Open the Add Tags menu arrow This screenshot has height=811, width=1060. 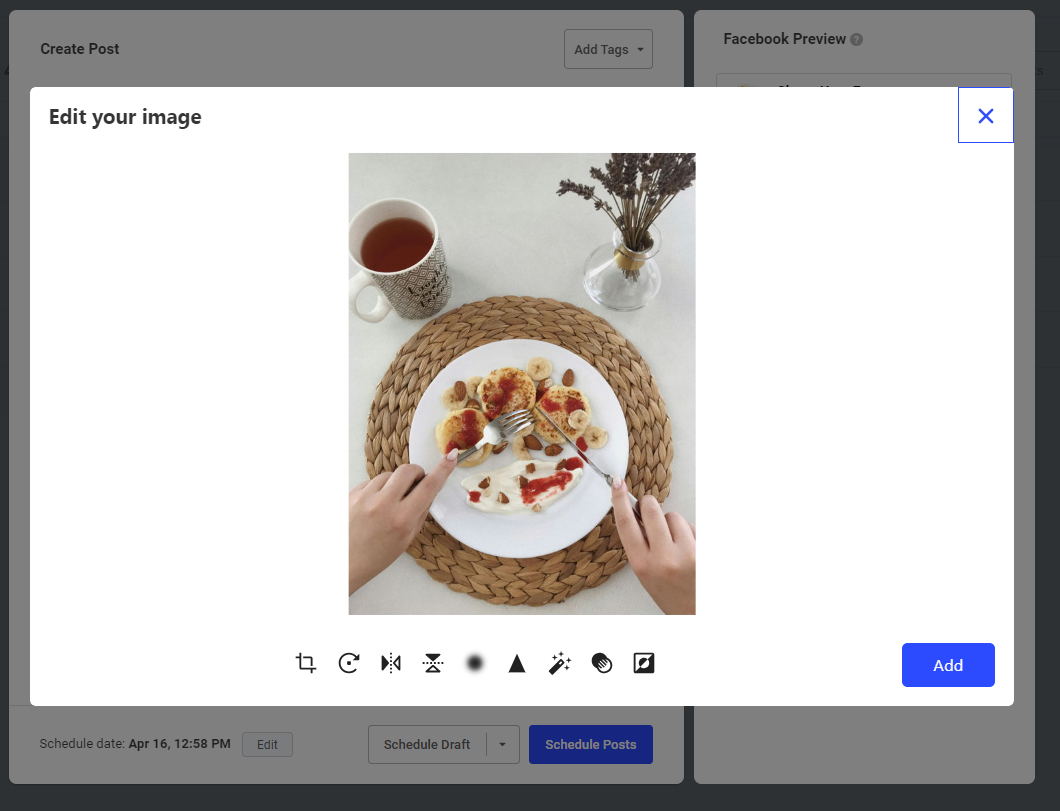[640, 48]
